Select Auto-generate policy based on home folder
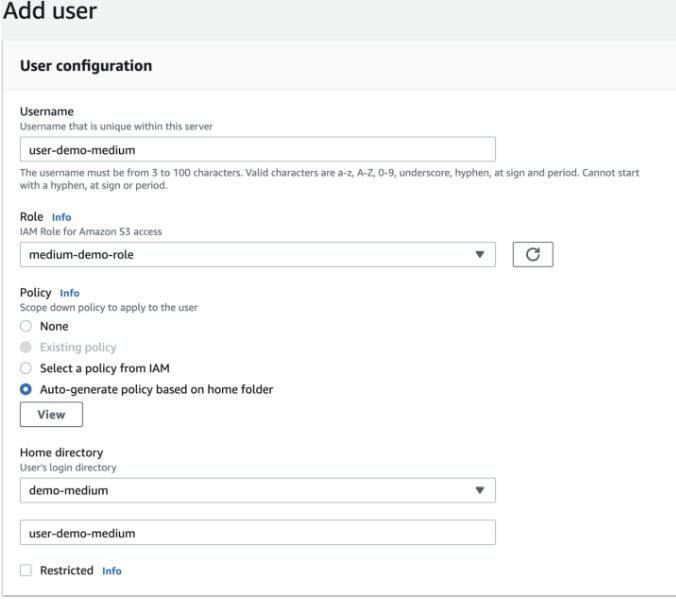 tap(26, 389)
